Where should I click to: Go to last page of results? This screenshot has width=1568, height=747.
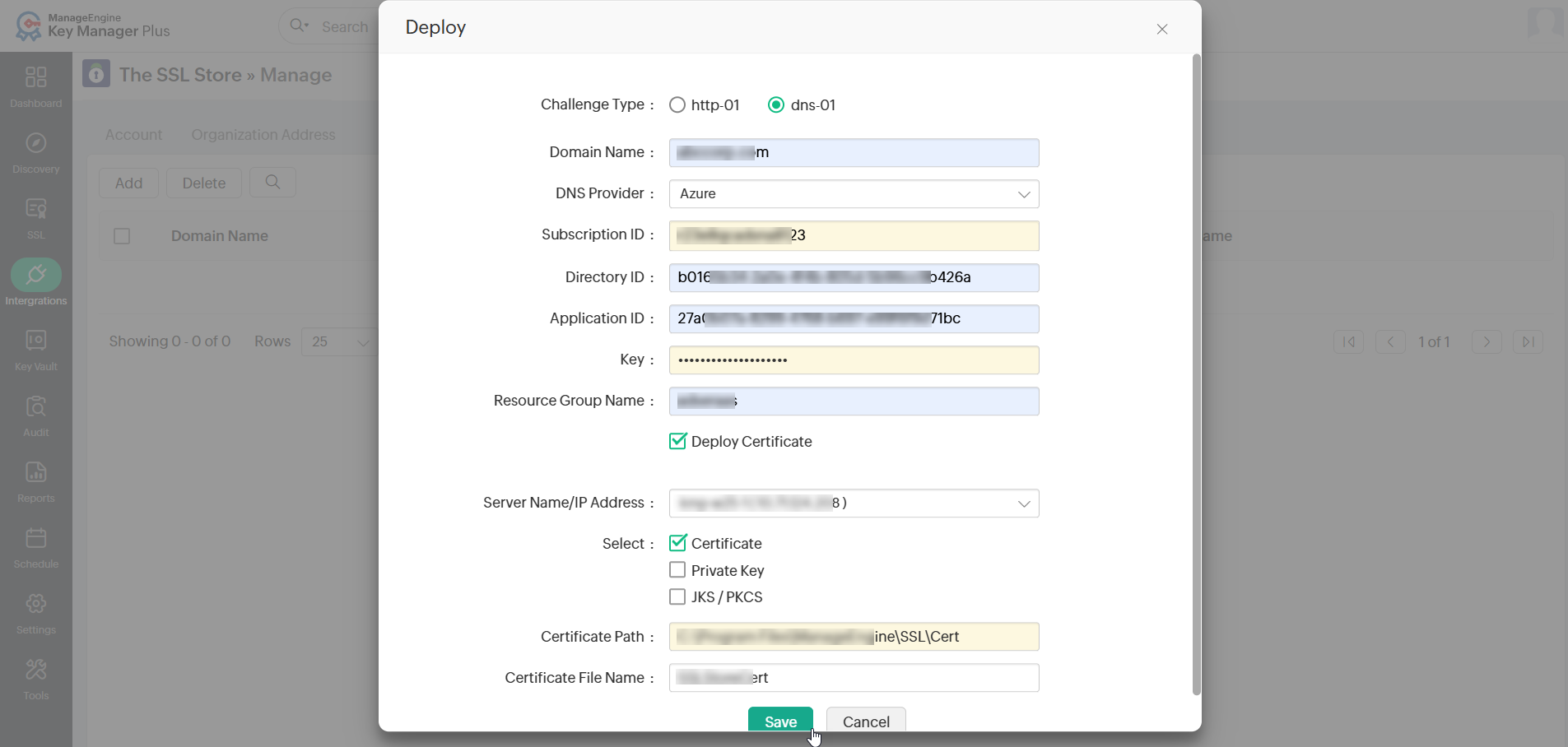[x=1528, y=341]
